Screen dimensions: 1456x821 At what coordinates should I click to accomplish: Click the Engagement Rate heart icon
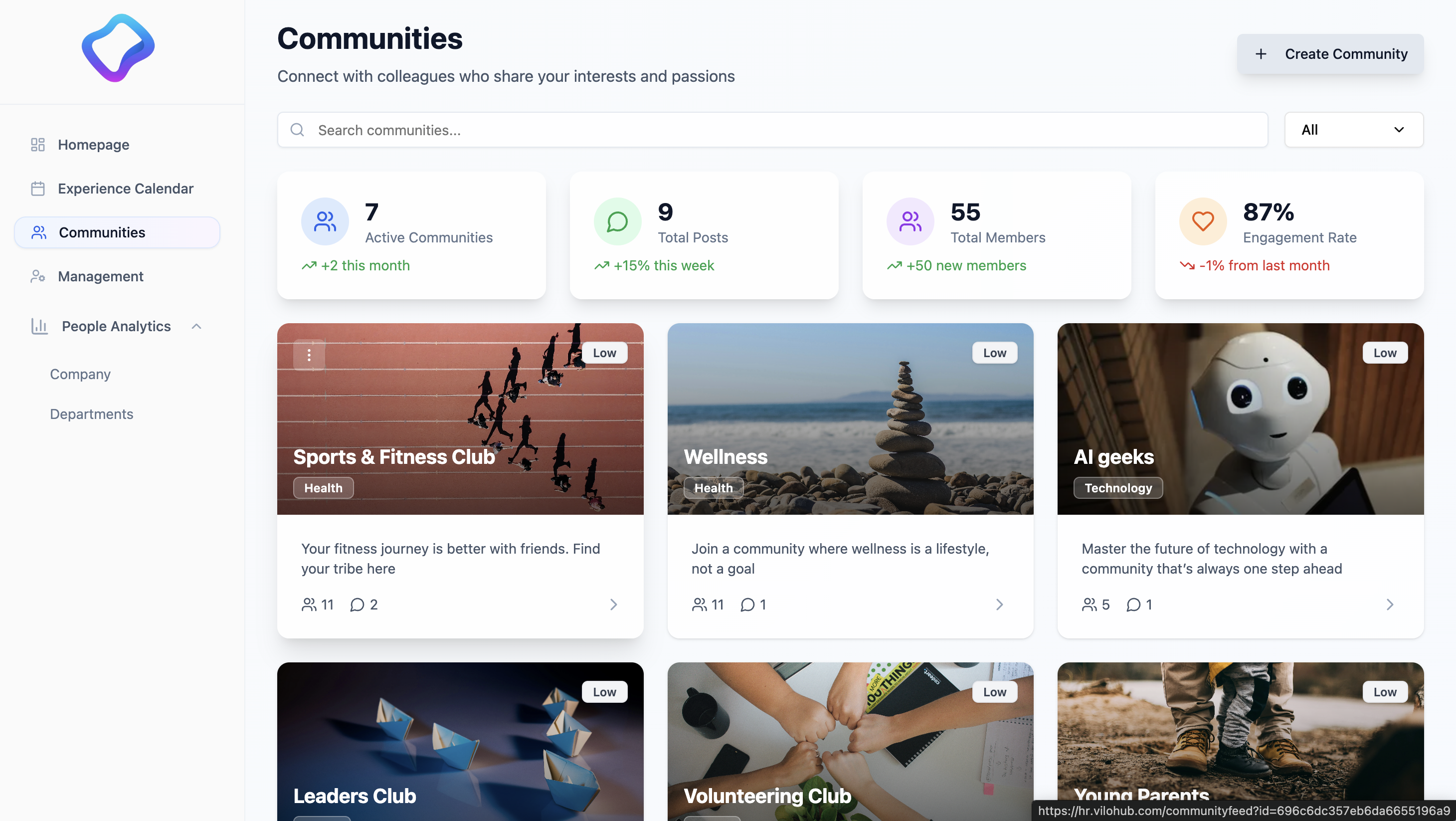tap(1203, 221)
